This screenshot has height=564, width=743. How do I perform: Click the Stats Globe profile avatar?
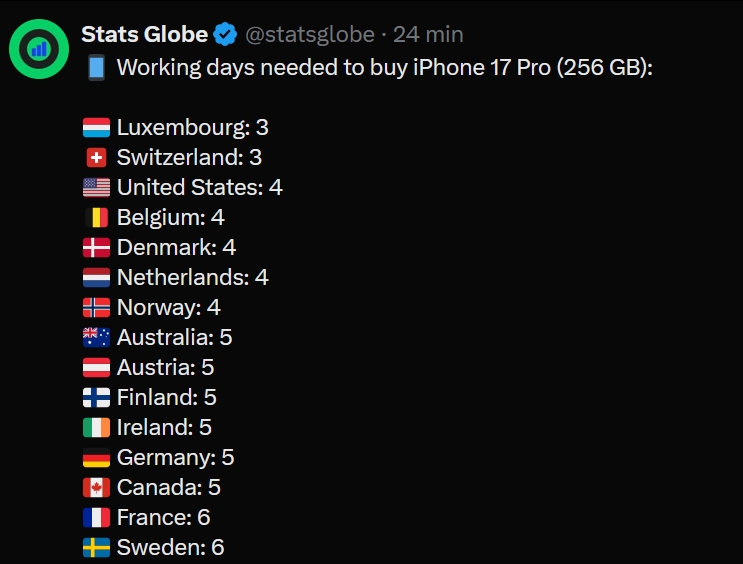point(39,47)
